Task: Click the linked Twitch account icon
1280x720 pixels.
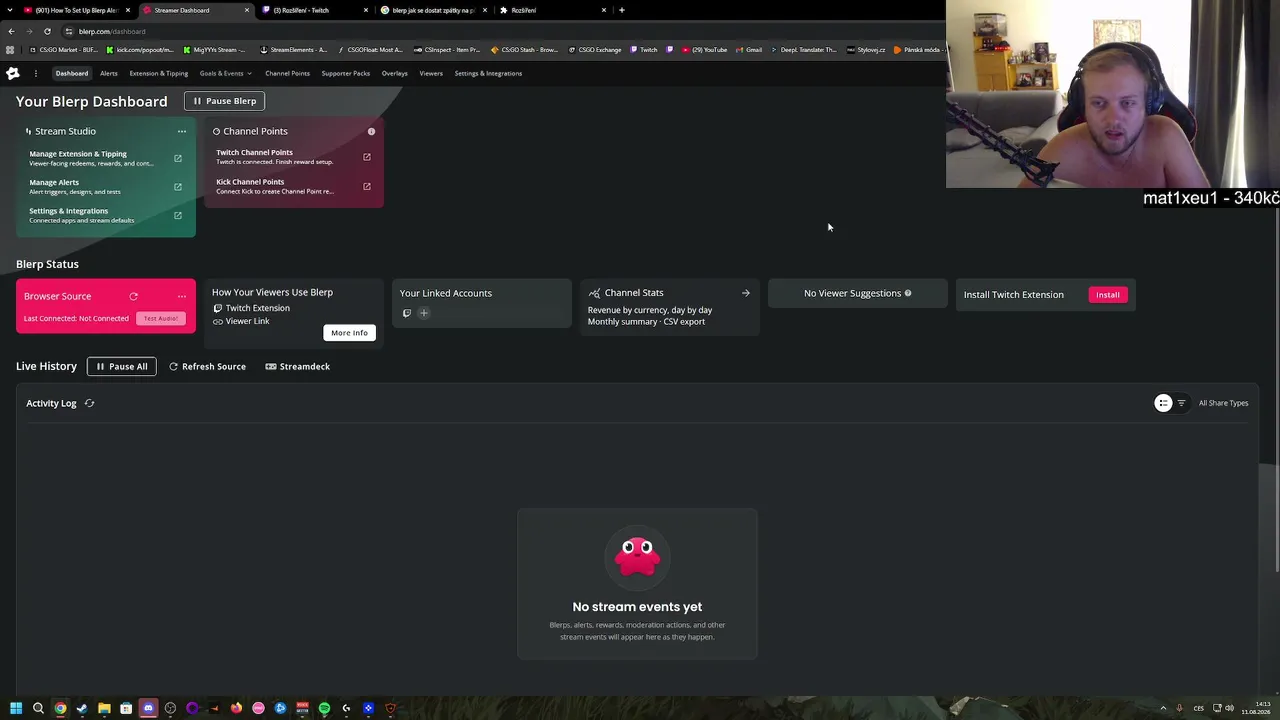Action: pos(407,313)
